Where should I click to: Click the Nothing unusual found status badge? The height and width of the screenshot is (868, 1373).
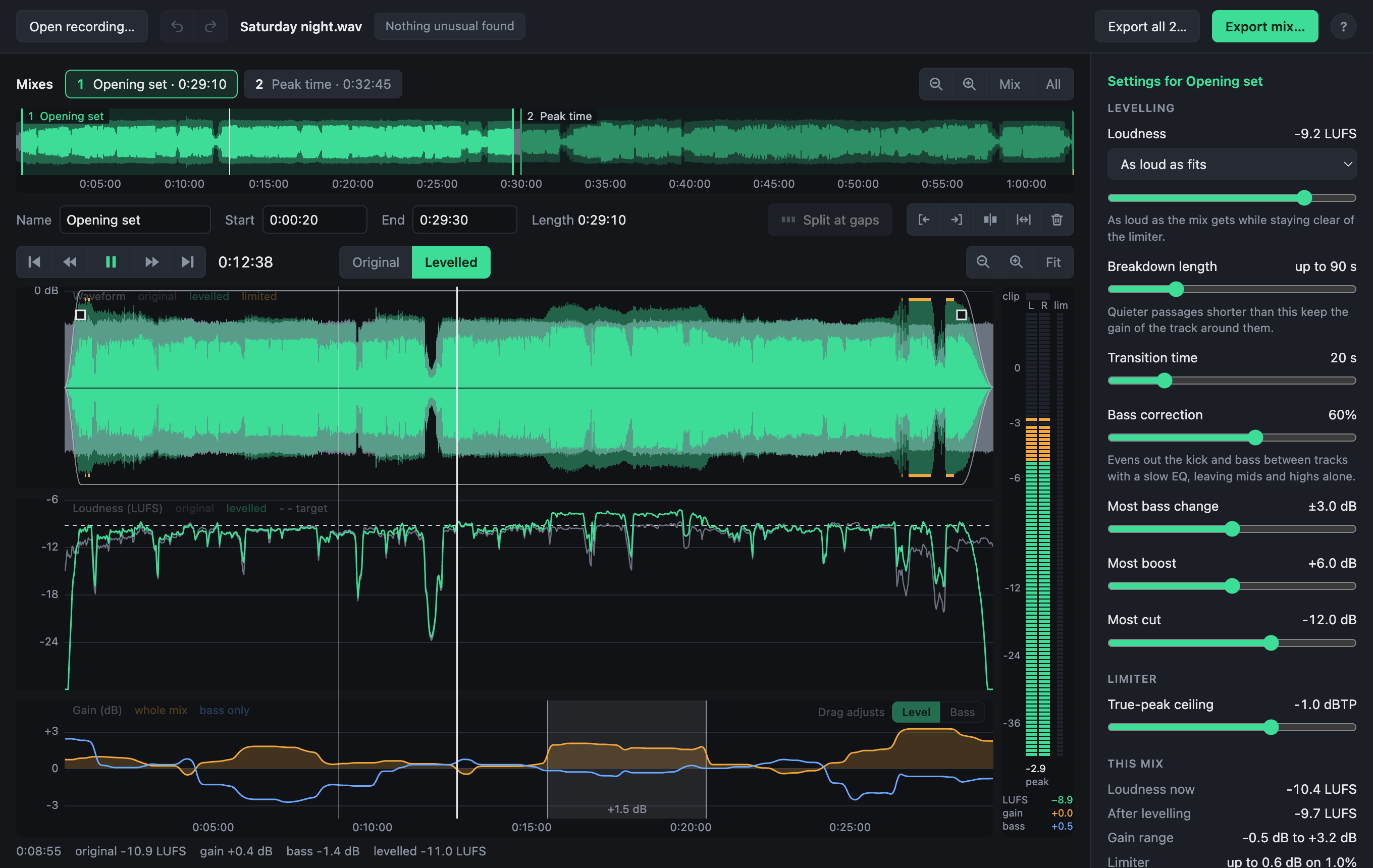tap(449, 26)
